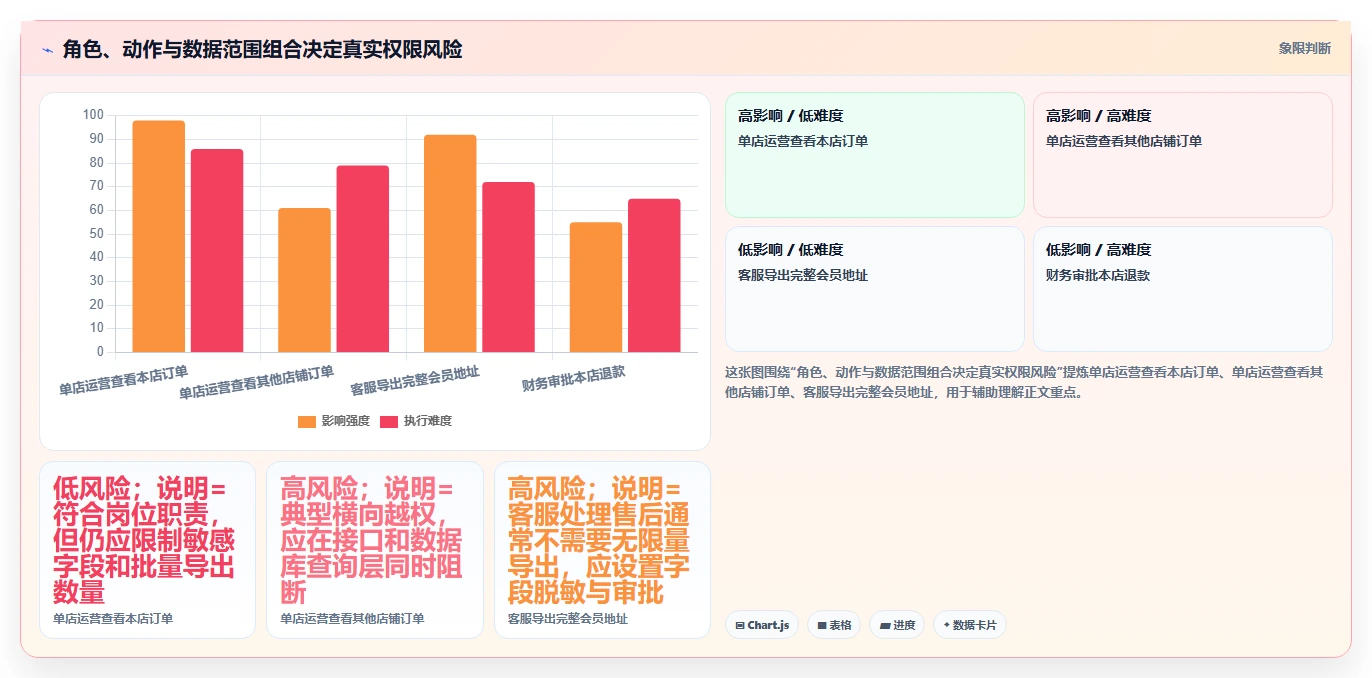Click 客服导出完整会员地址 in the quadrant card
Image resolution: width=1372 pixels, height=678 pixels.
(x=803, y=275)
